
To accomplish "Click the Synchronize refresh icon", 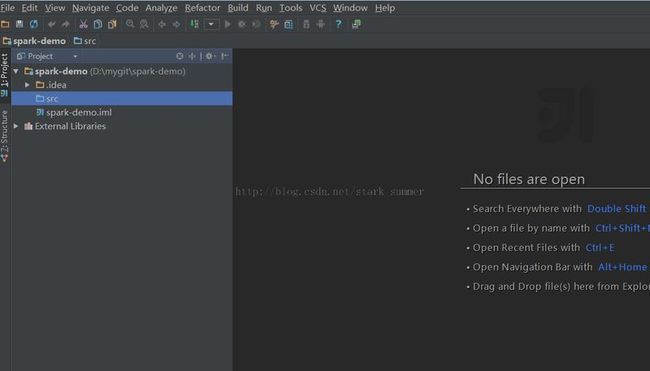I will tap(34, 24).
